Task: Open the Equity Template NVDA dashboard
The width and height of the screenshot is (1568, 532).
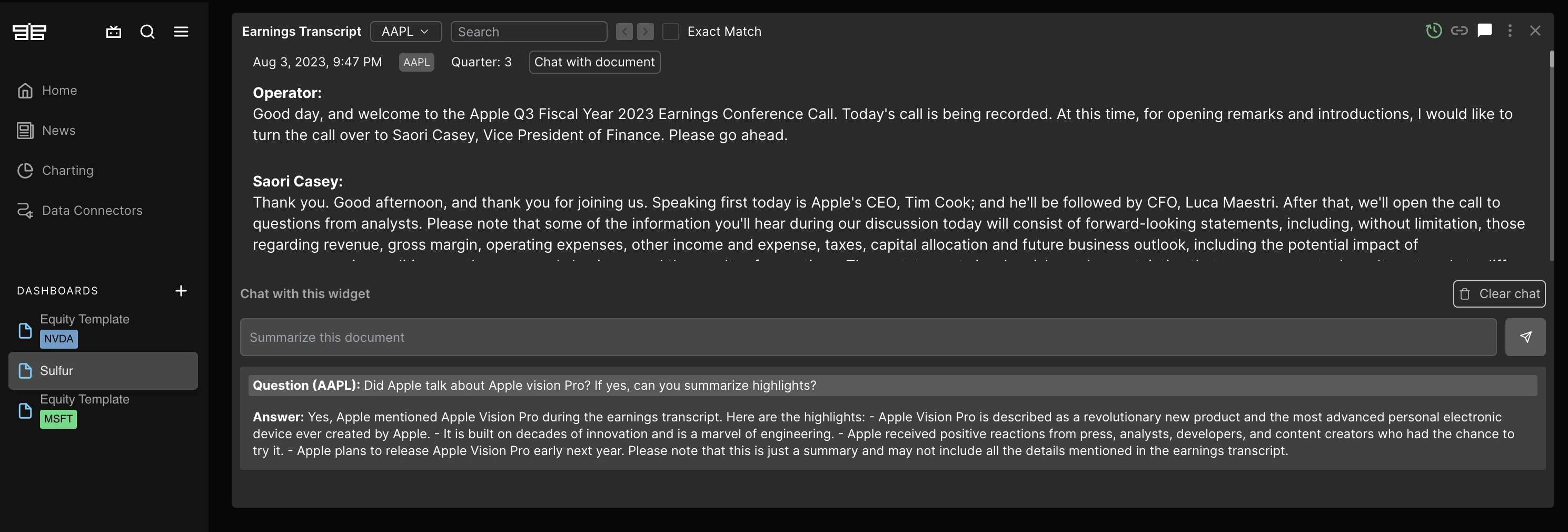Action: (x=85, y=329)
